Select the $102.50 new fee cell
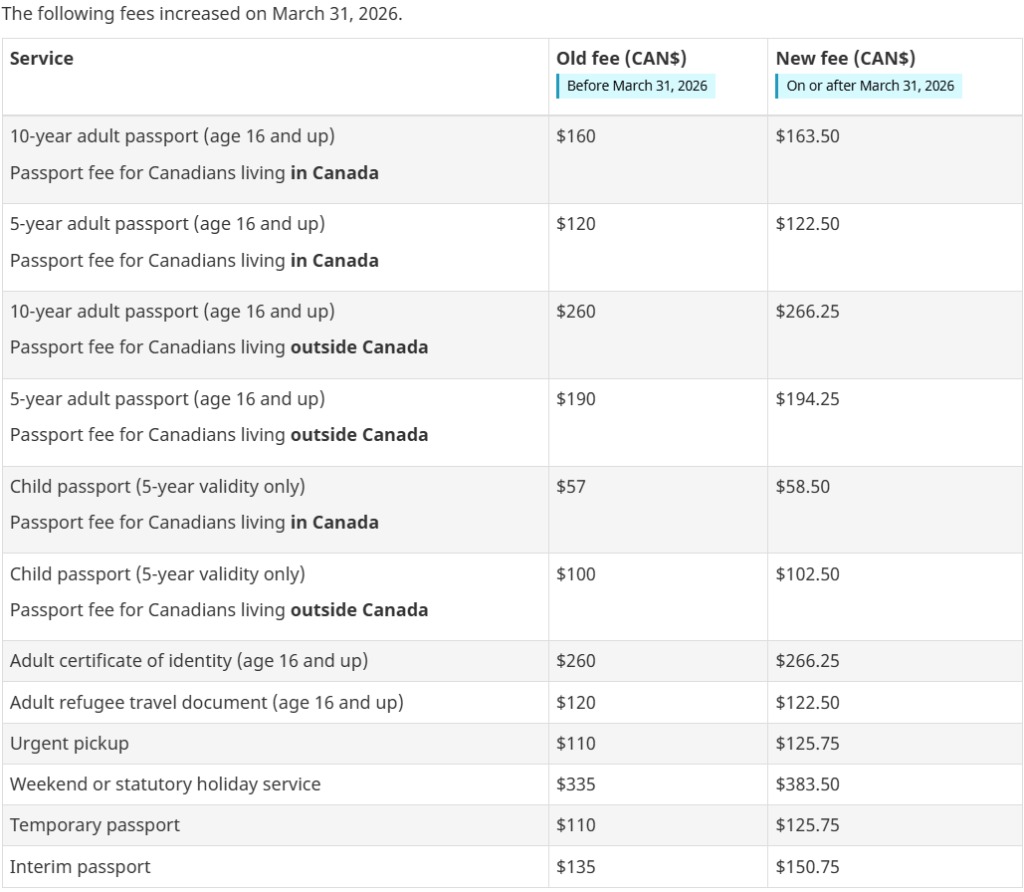 [807, 575]
